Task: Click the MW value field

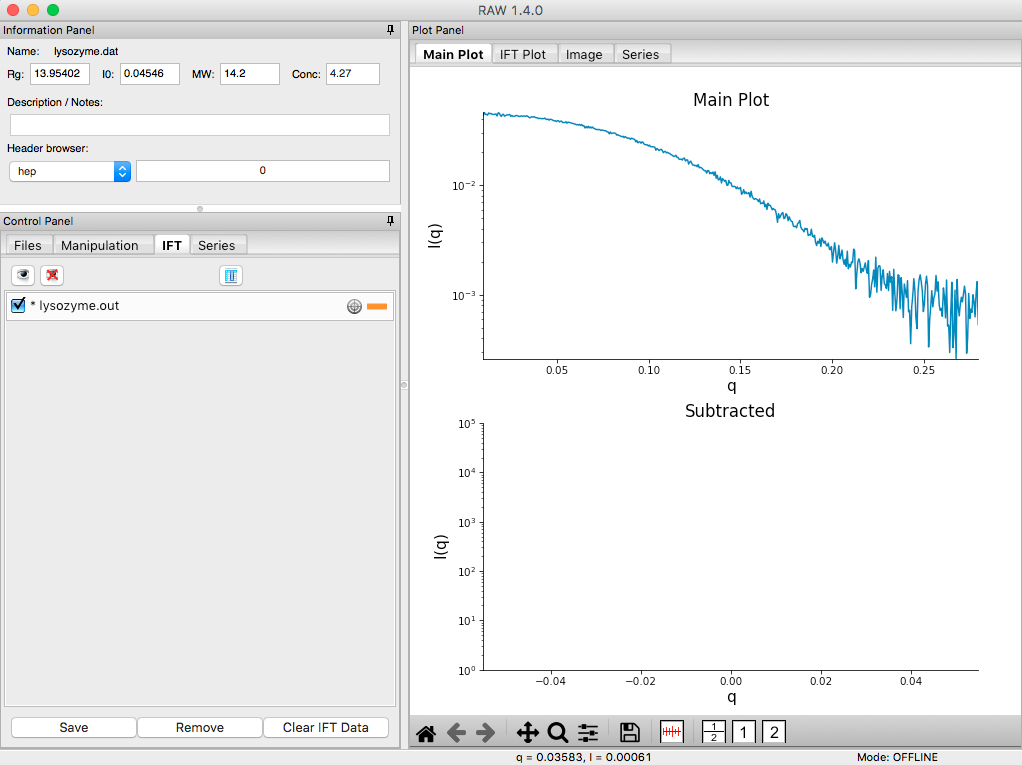Action: point(250,74)
